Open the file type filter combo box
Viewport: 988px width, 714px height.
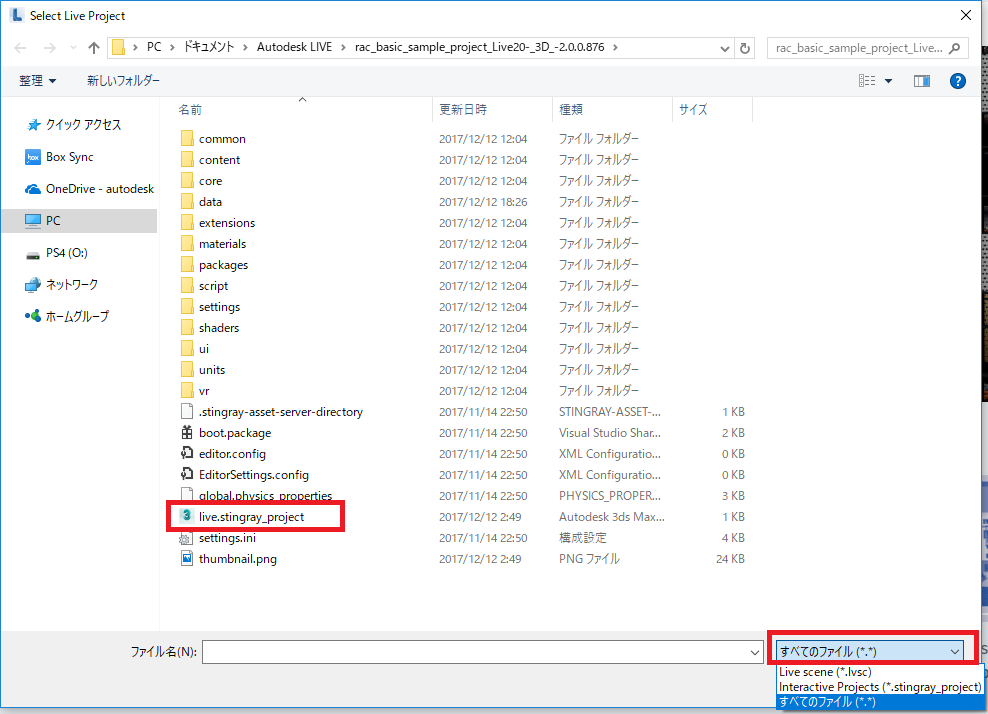(x=870, y=651)
